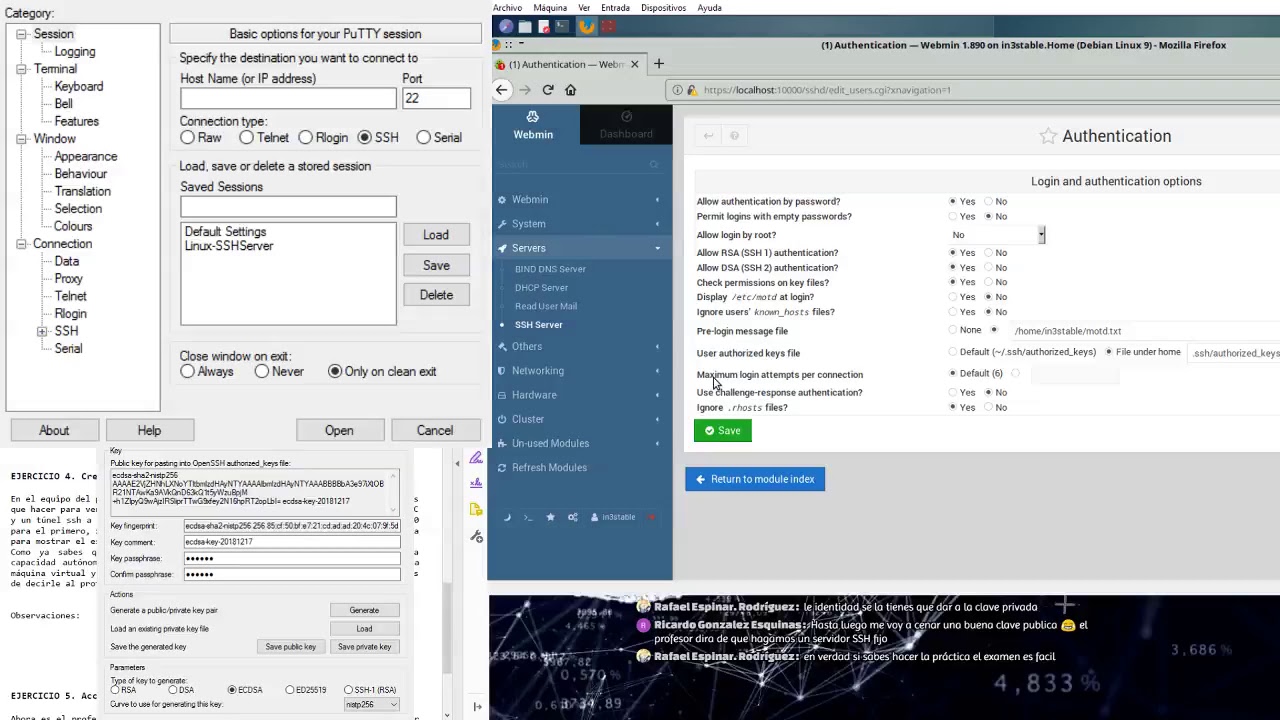
Task: Save the authentication options
Action: pyautogui.click(x=722, y=431)
